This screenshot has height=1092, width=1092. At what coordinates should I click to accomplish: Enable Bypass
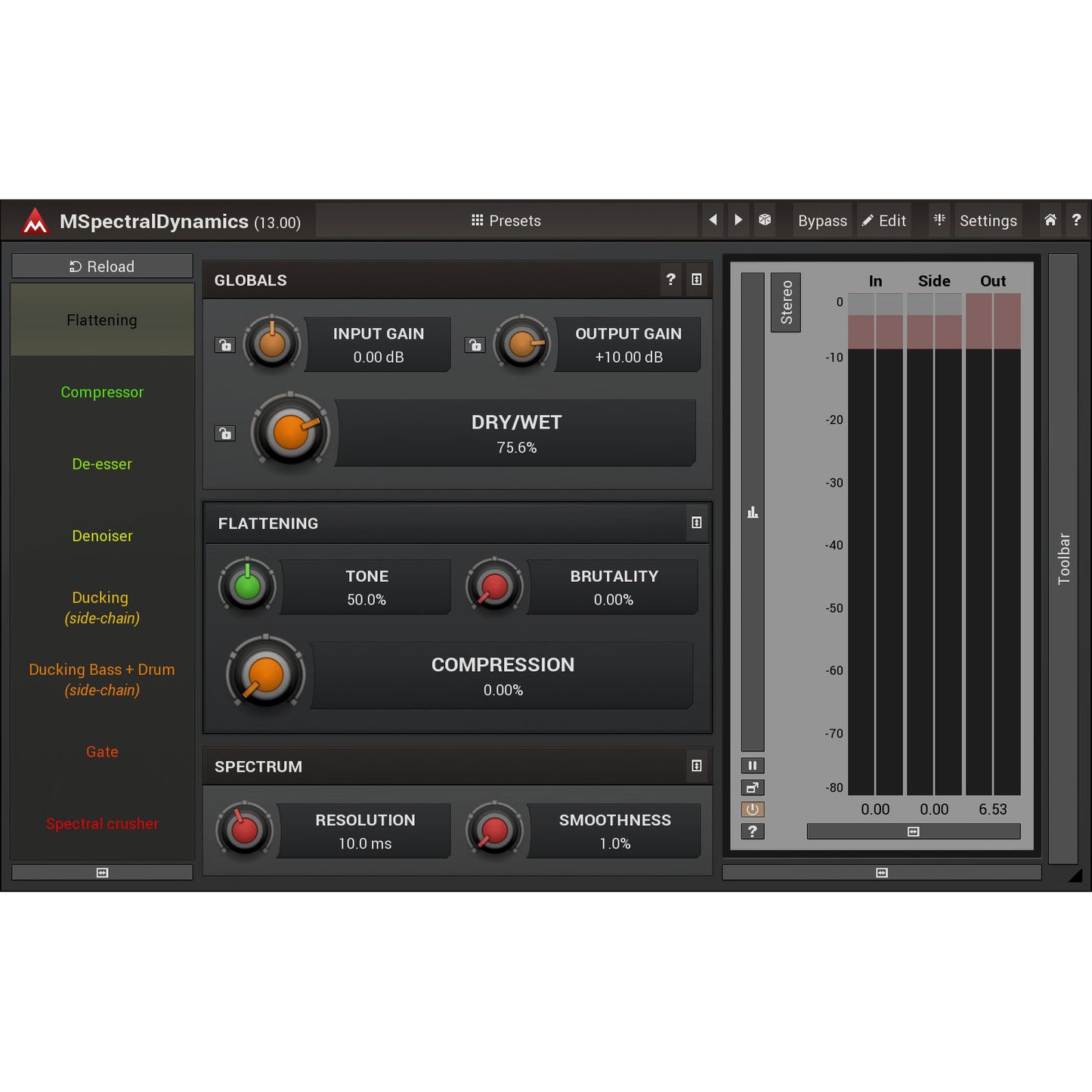coord(822,220)
